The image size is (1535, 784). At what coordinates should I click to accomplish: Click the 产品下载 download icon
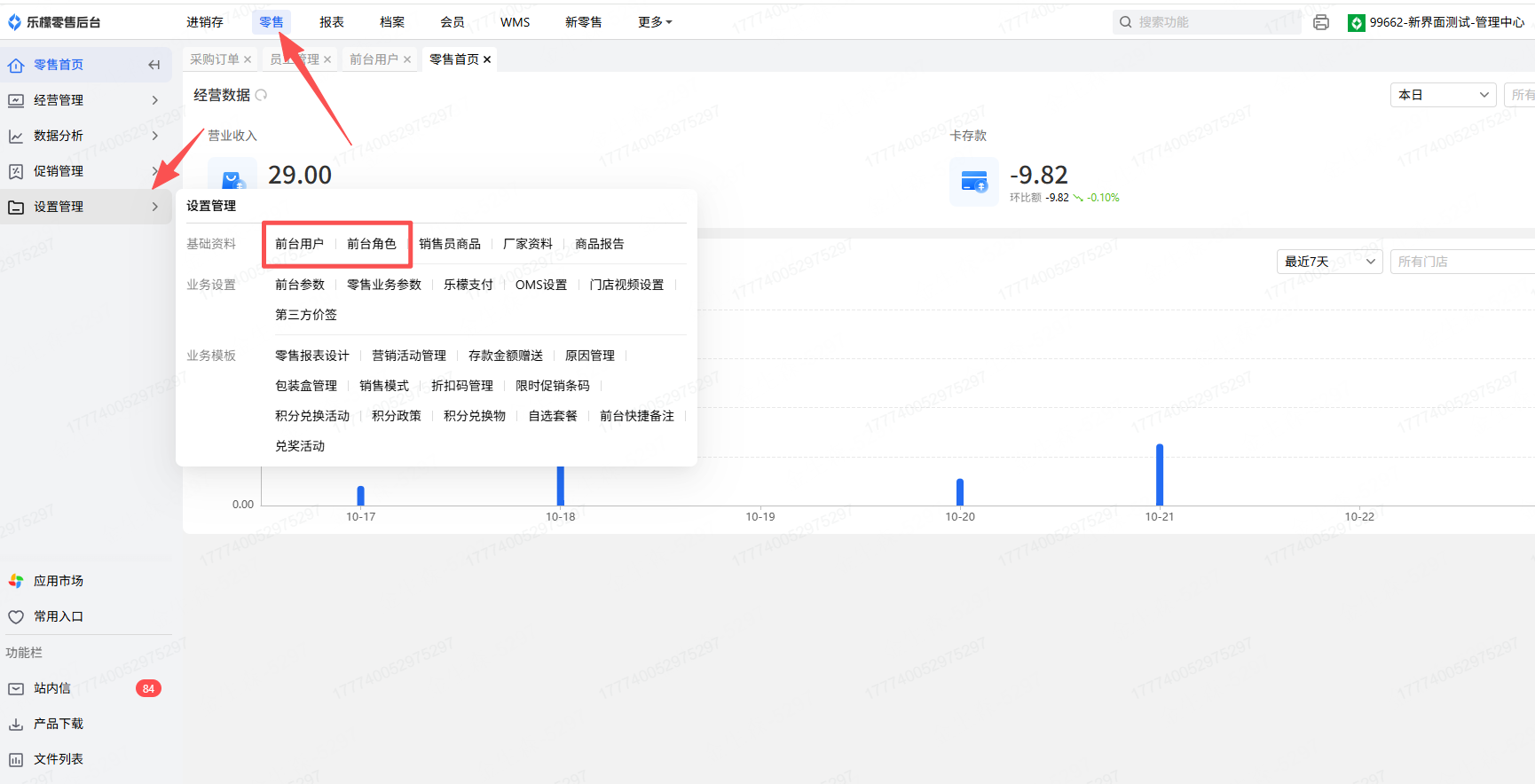pos(16,724)
